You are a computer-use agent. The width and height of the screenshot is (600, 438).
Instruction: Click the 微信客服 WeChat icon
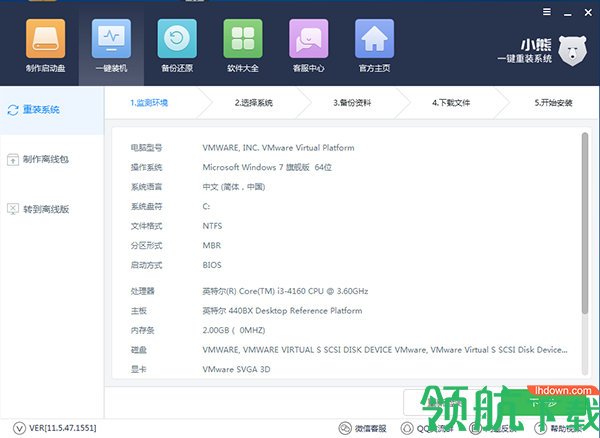(x=345, y=428)
